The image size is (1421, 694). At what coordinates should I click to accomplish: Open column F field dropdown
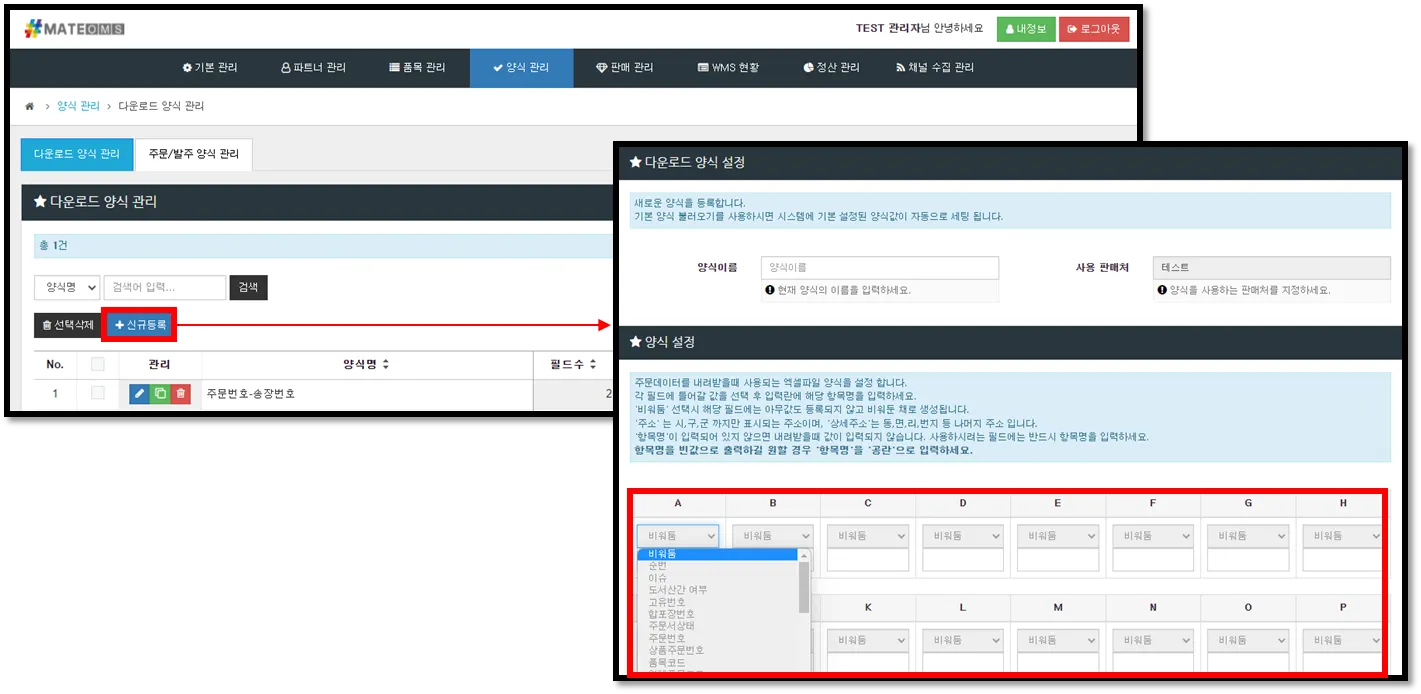pyautogui.click(x=1152, y=536)
